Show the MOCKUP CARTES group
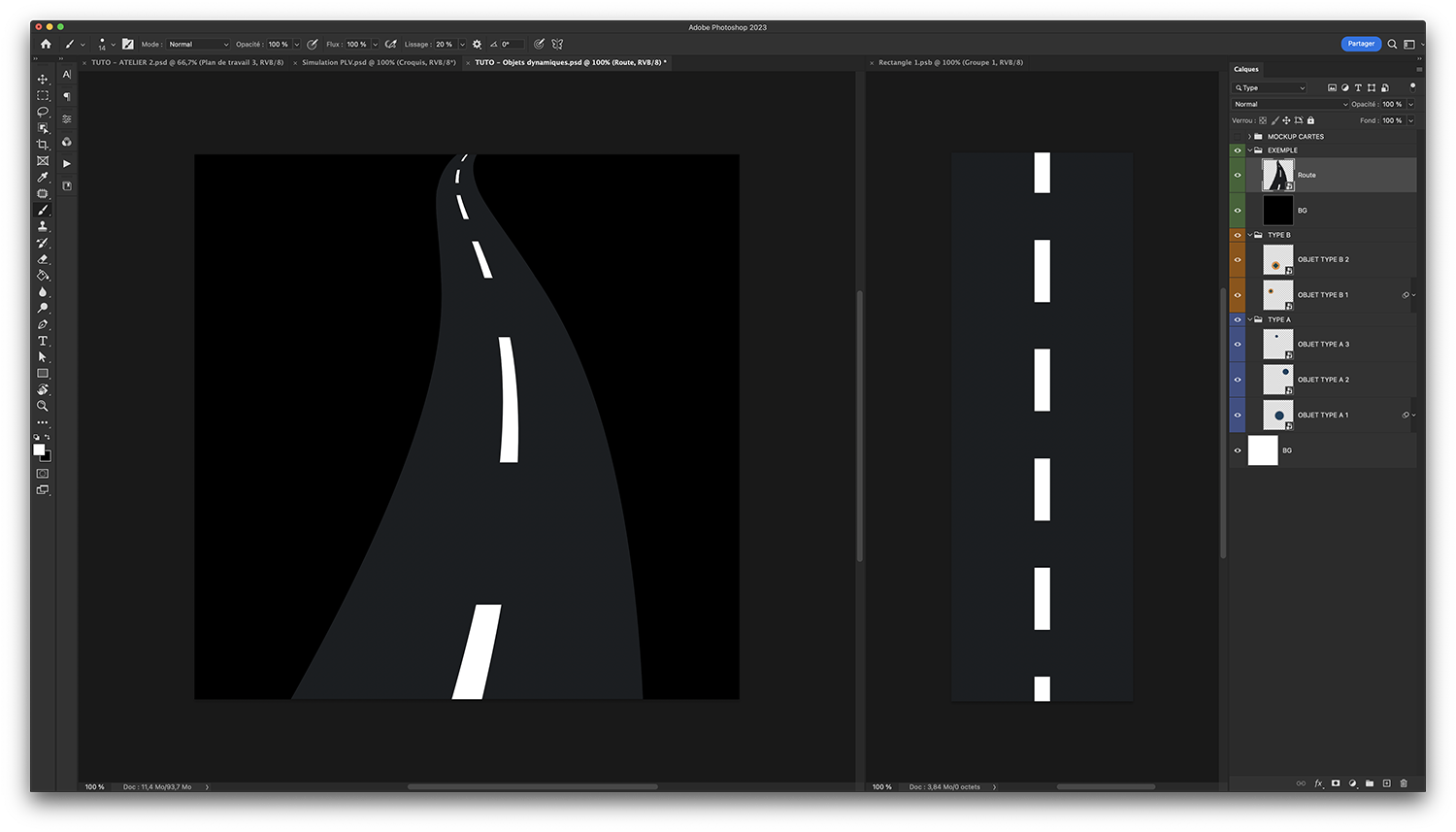 tap(1238, 136)
